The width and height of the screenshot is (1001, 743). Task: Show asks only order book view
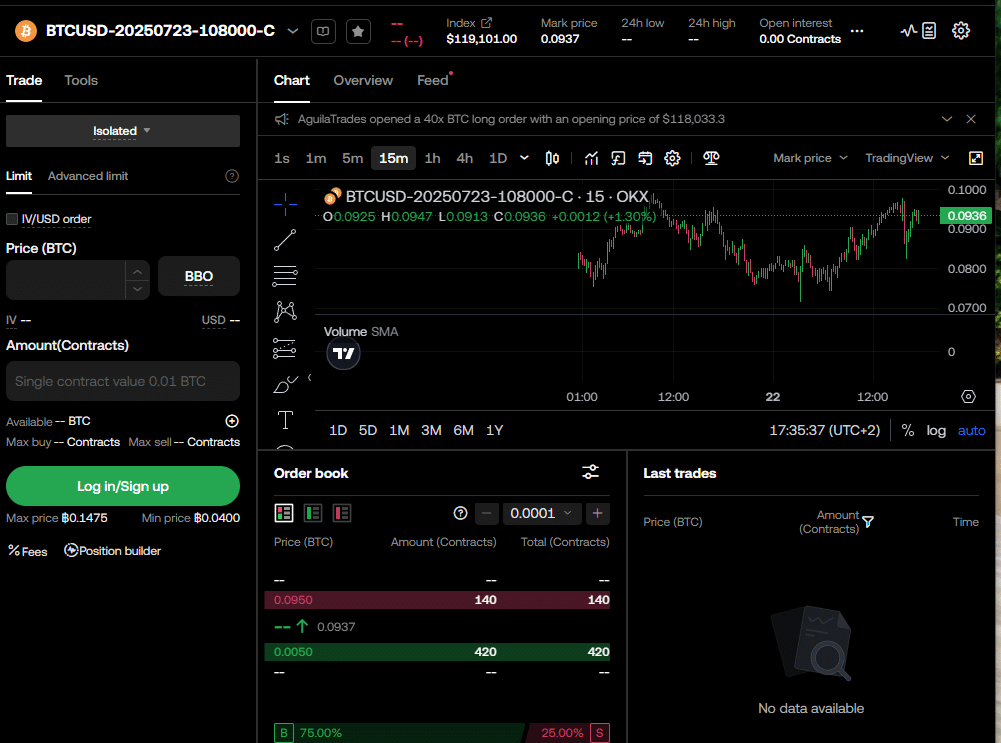(x=342, y=513)
